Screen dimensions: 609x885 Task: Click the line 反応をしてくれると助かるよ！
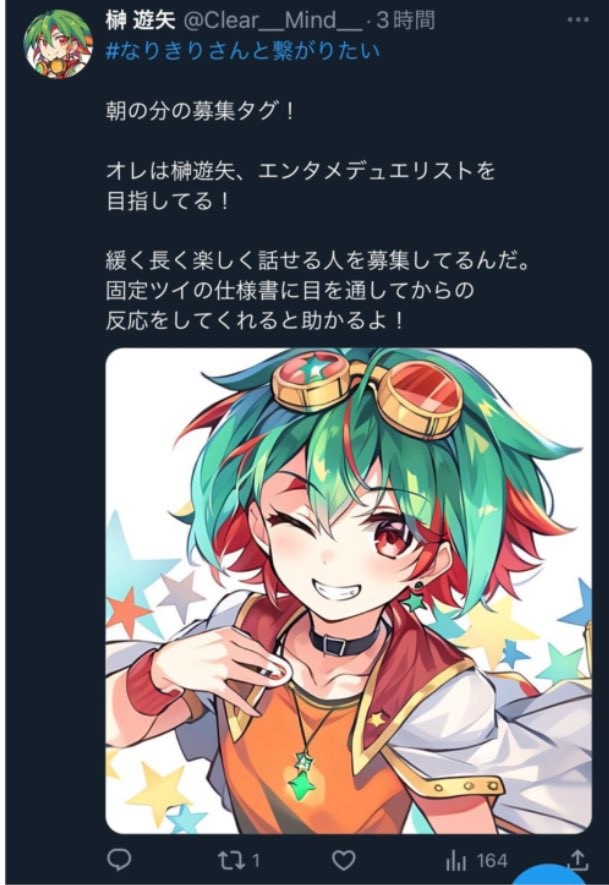255,321
